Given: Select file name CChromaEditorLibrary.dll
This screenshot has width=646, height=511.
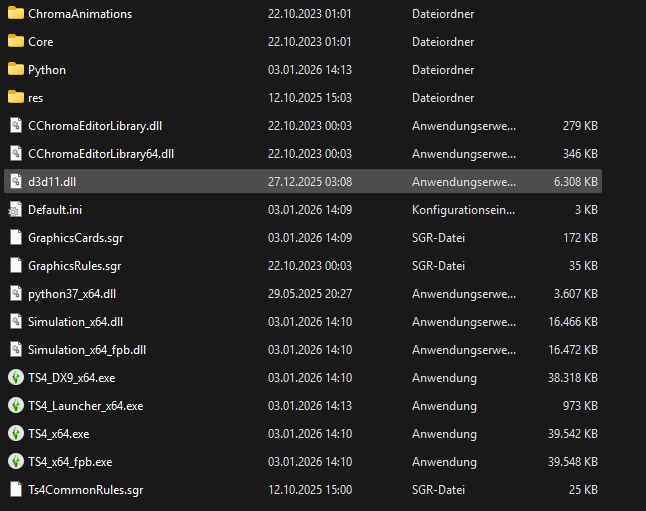Looking at the screenshot, I should [x=95, y=126].
